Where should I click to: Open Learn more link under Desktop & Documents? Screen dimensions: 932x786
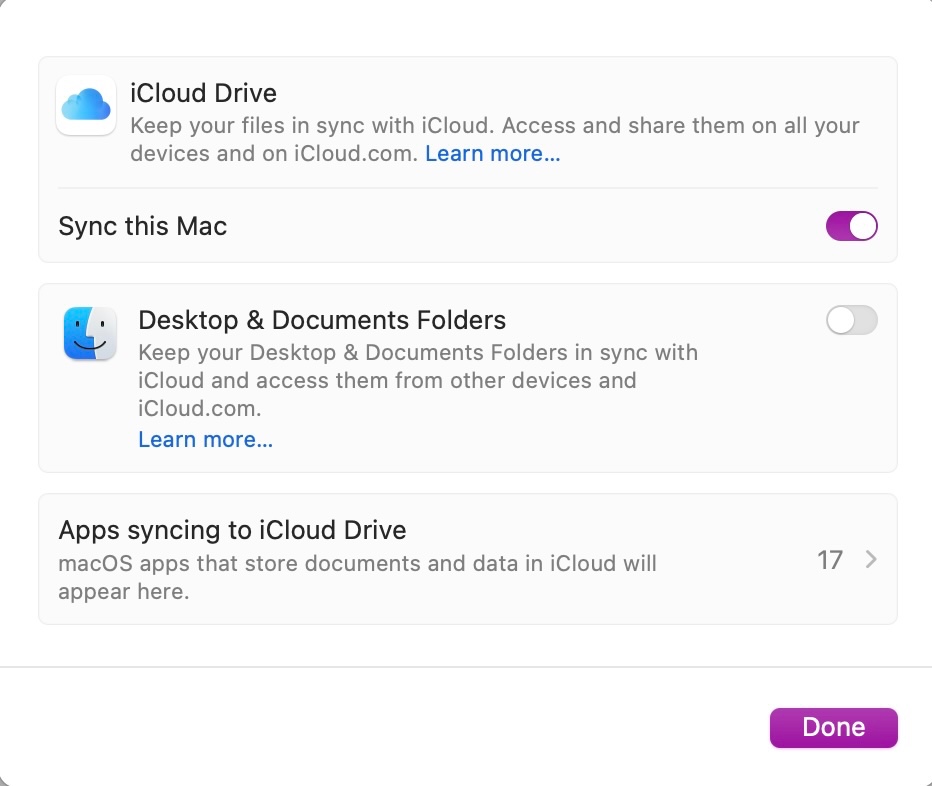point(205,440)
